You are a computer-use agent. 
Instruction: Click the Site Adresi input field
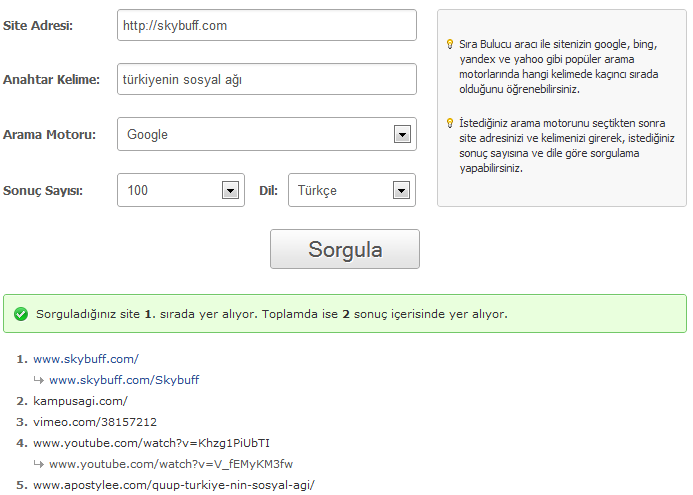[267, 25]
